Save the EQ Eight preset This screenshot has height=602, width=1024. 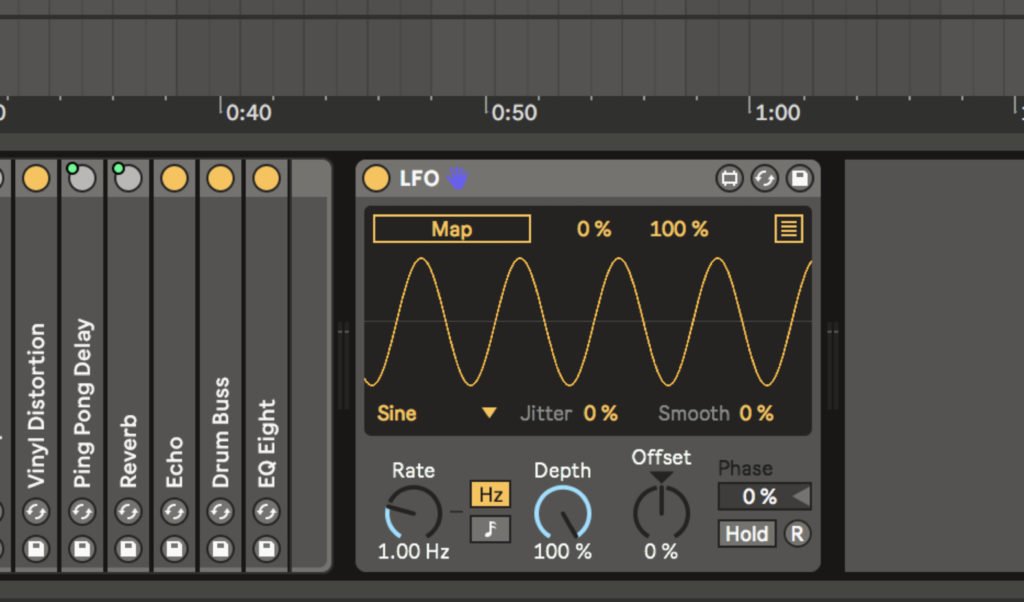(x=266, y=548)
